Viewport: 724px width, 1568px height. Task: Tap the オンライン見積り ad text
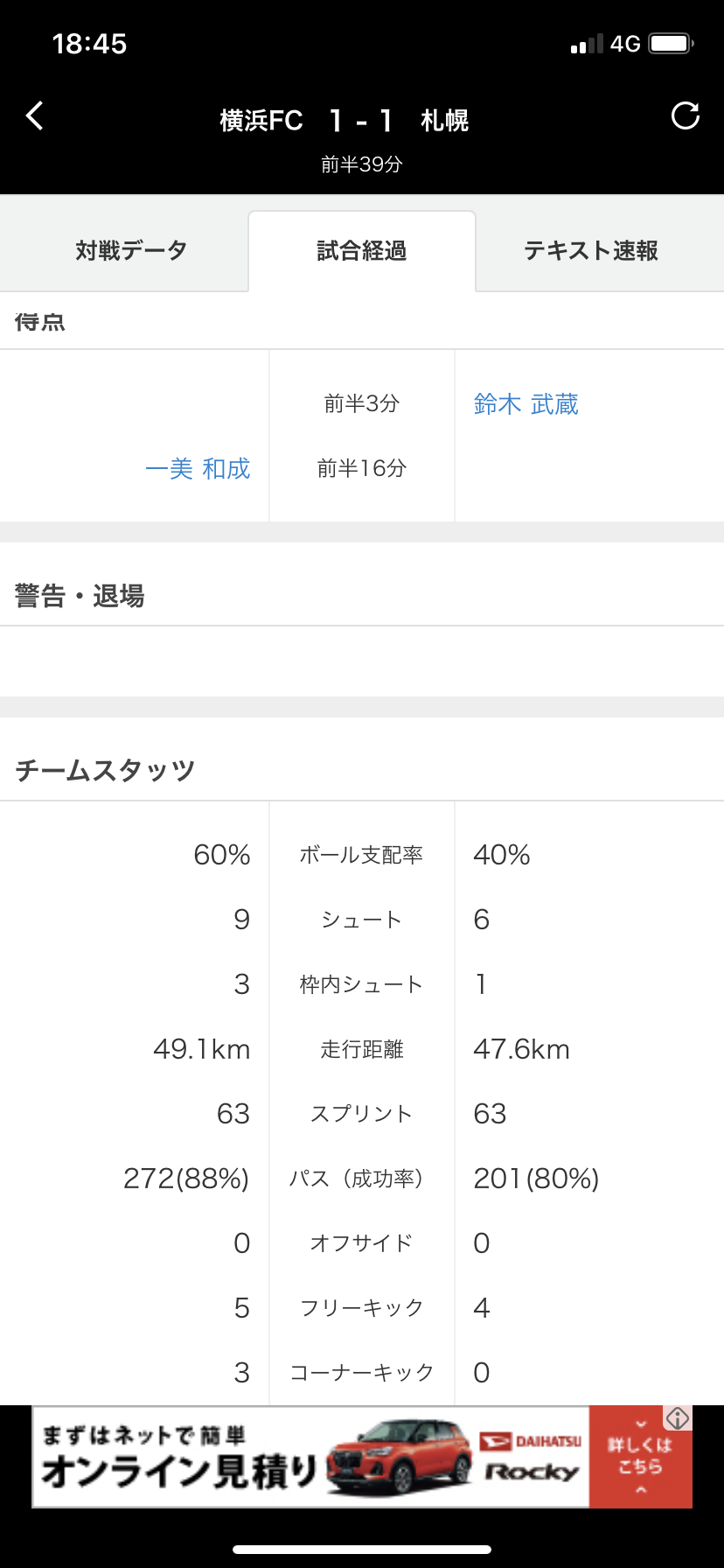pos(179,1472)
